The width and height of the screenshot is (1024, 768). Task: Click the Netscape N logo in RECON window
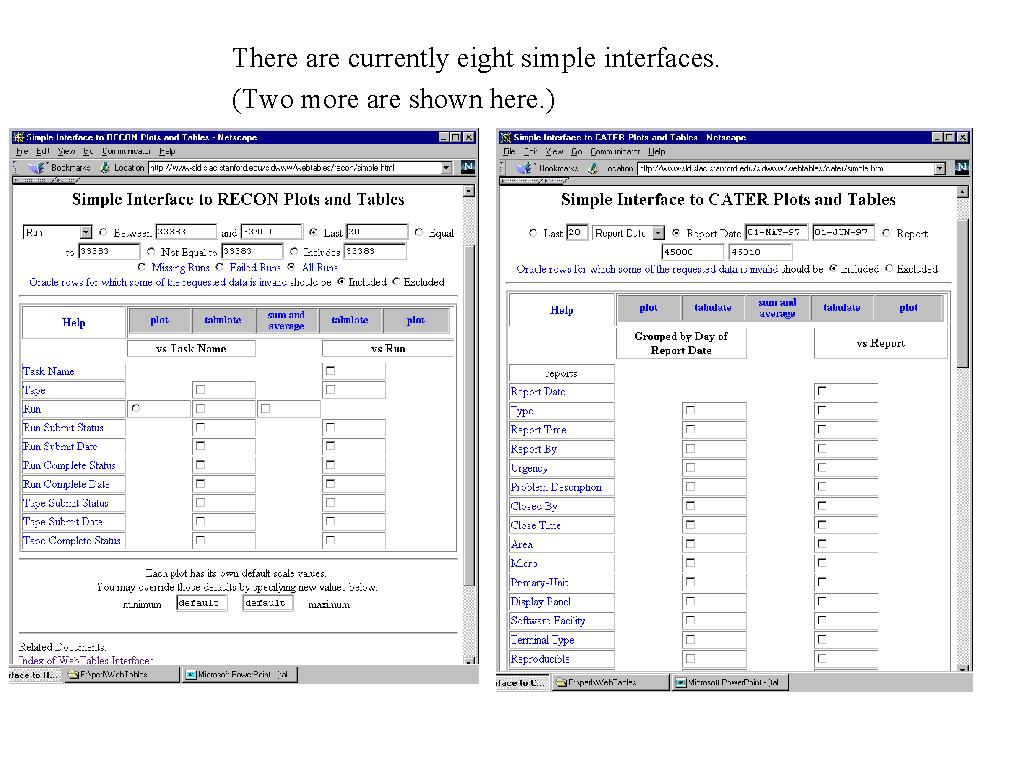(x=468, y=168)
